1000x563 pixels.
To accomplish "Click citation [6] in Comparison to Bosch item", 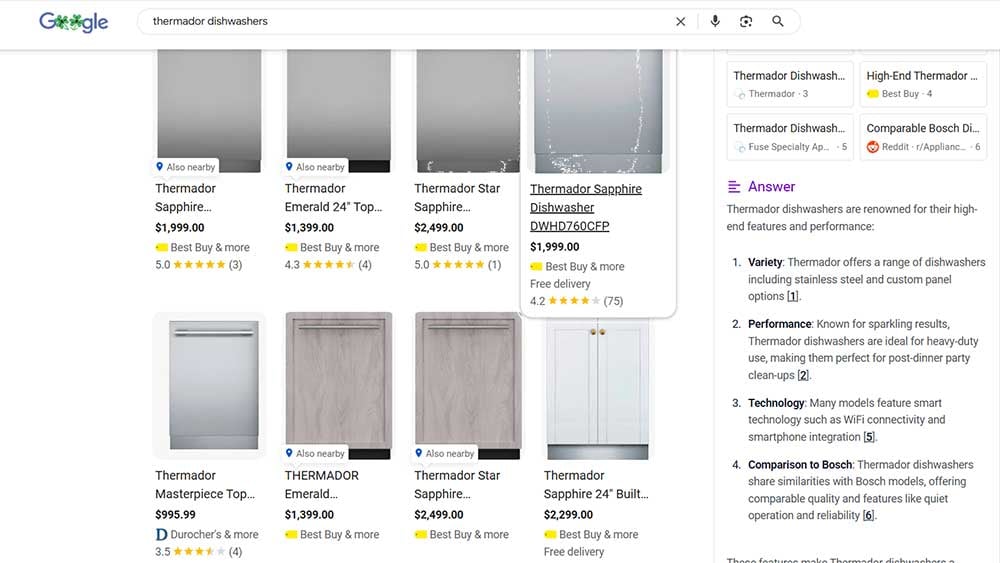I will pos(868,515).
